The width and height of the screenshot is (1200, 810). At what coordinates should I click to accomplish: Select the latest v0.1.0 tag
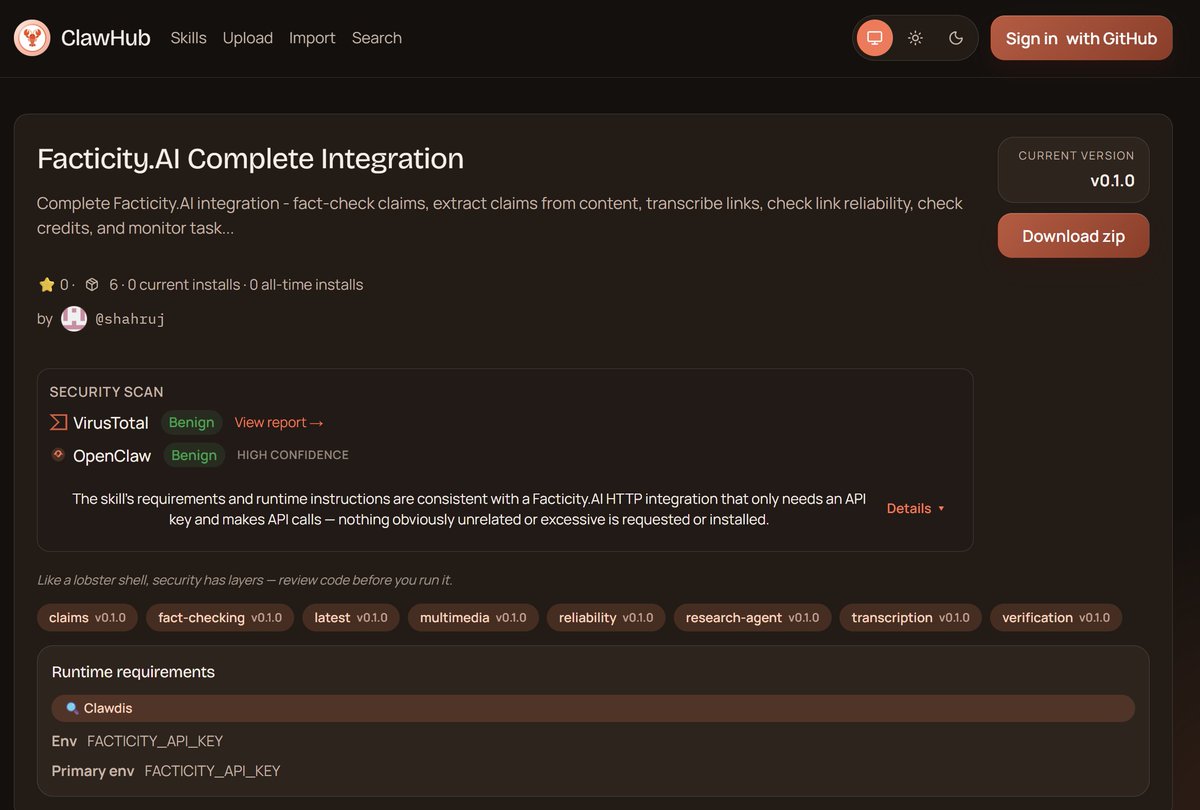pyautogui.click(x=351, y=618)
